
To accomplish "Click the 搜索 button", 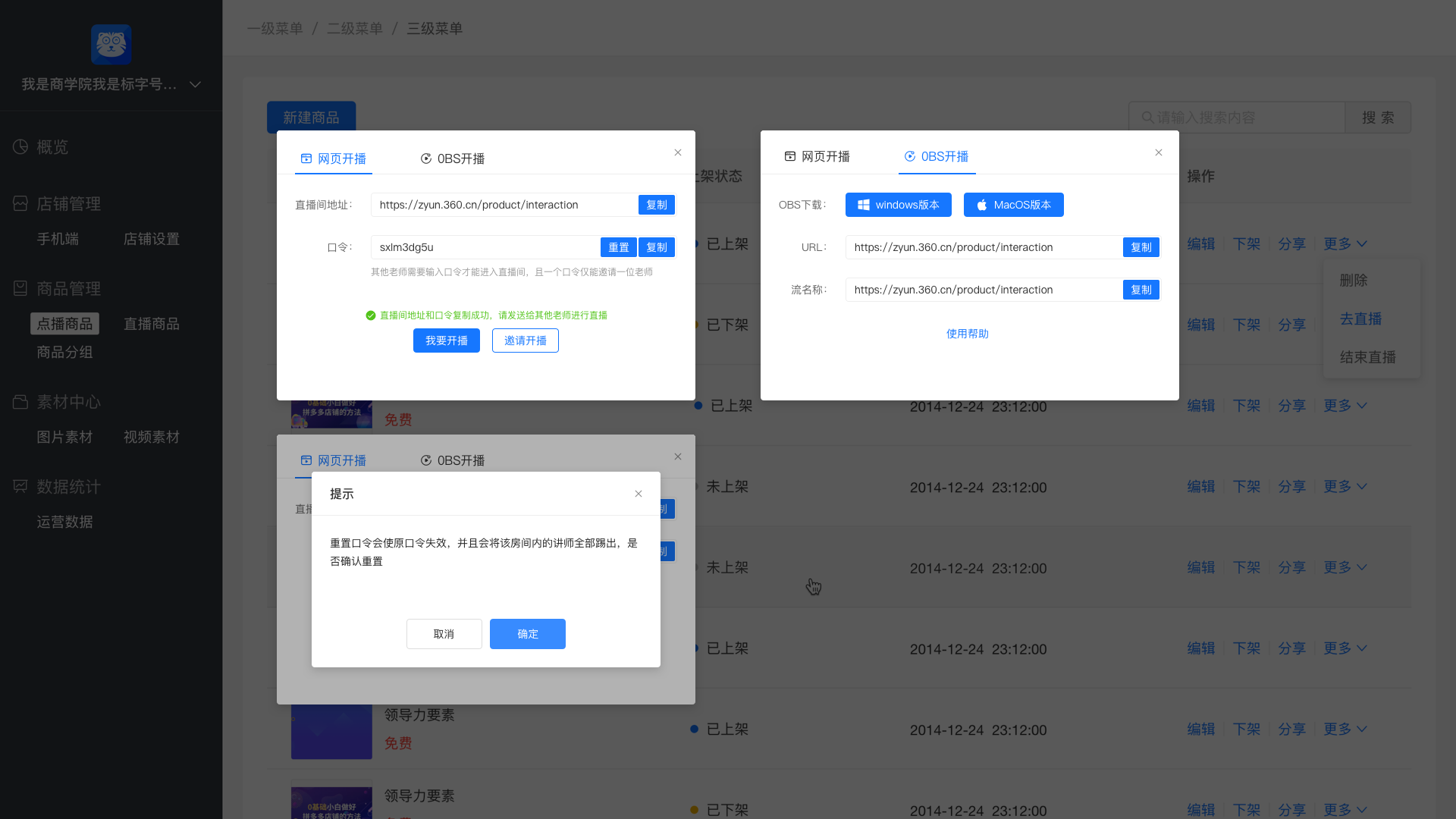I will tap(1378, 118).
